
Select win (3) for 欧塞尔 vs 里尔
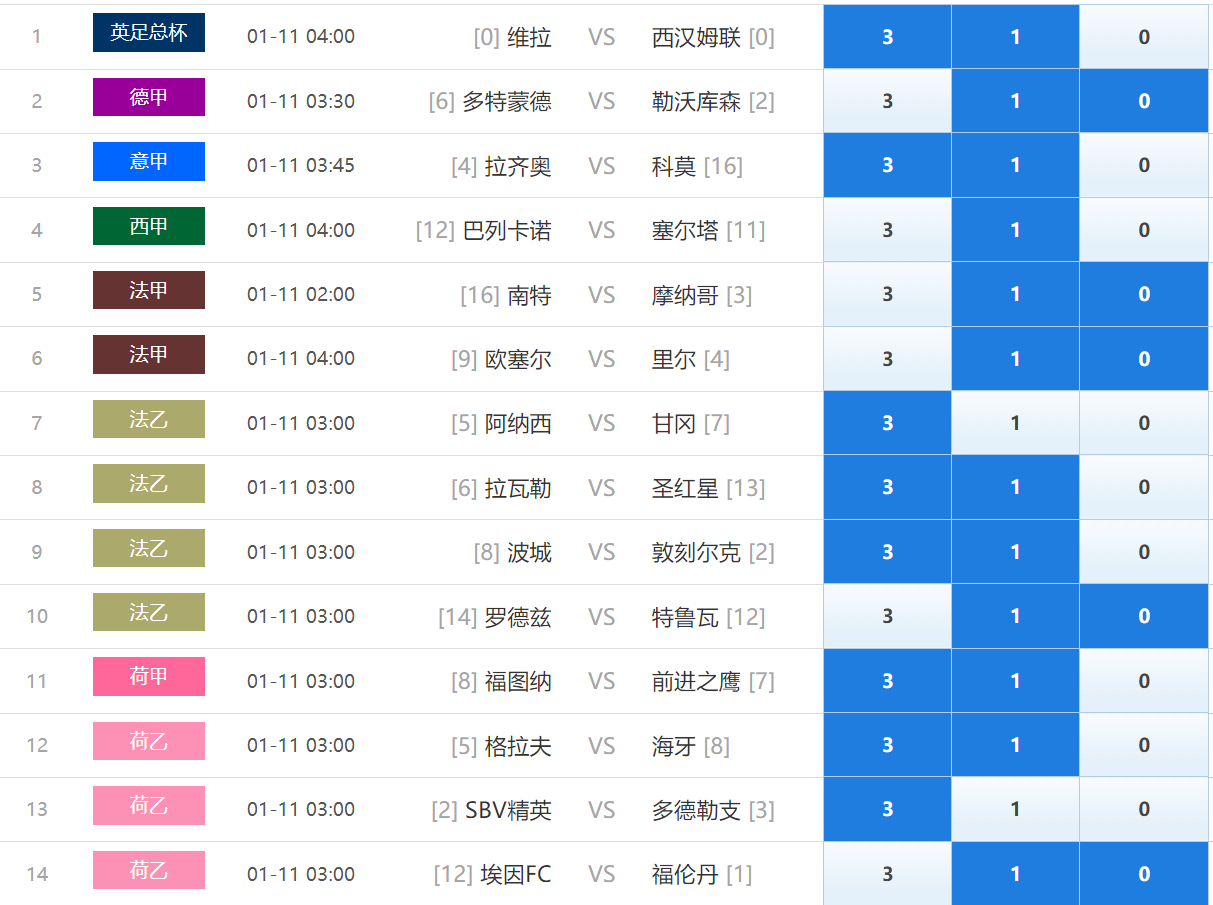[887, 359]
